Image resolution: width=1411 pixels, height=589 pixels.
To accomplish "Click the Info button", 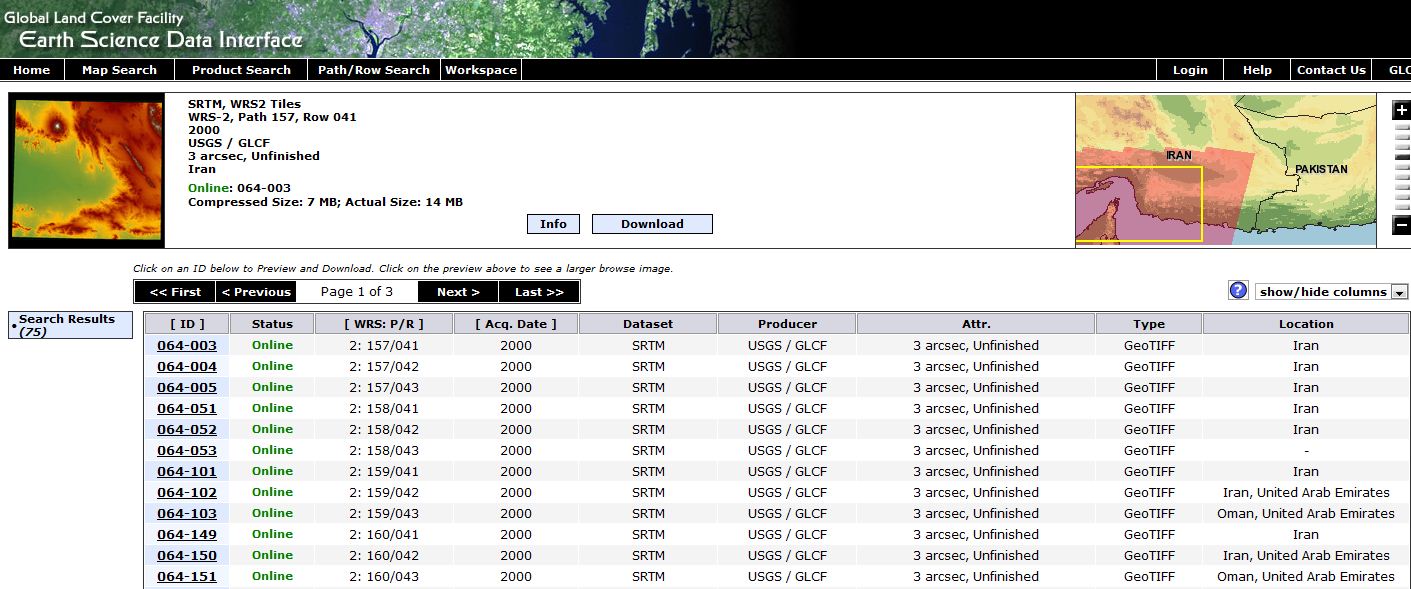I will coord(553,224).
